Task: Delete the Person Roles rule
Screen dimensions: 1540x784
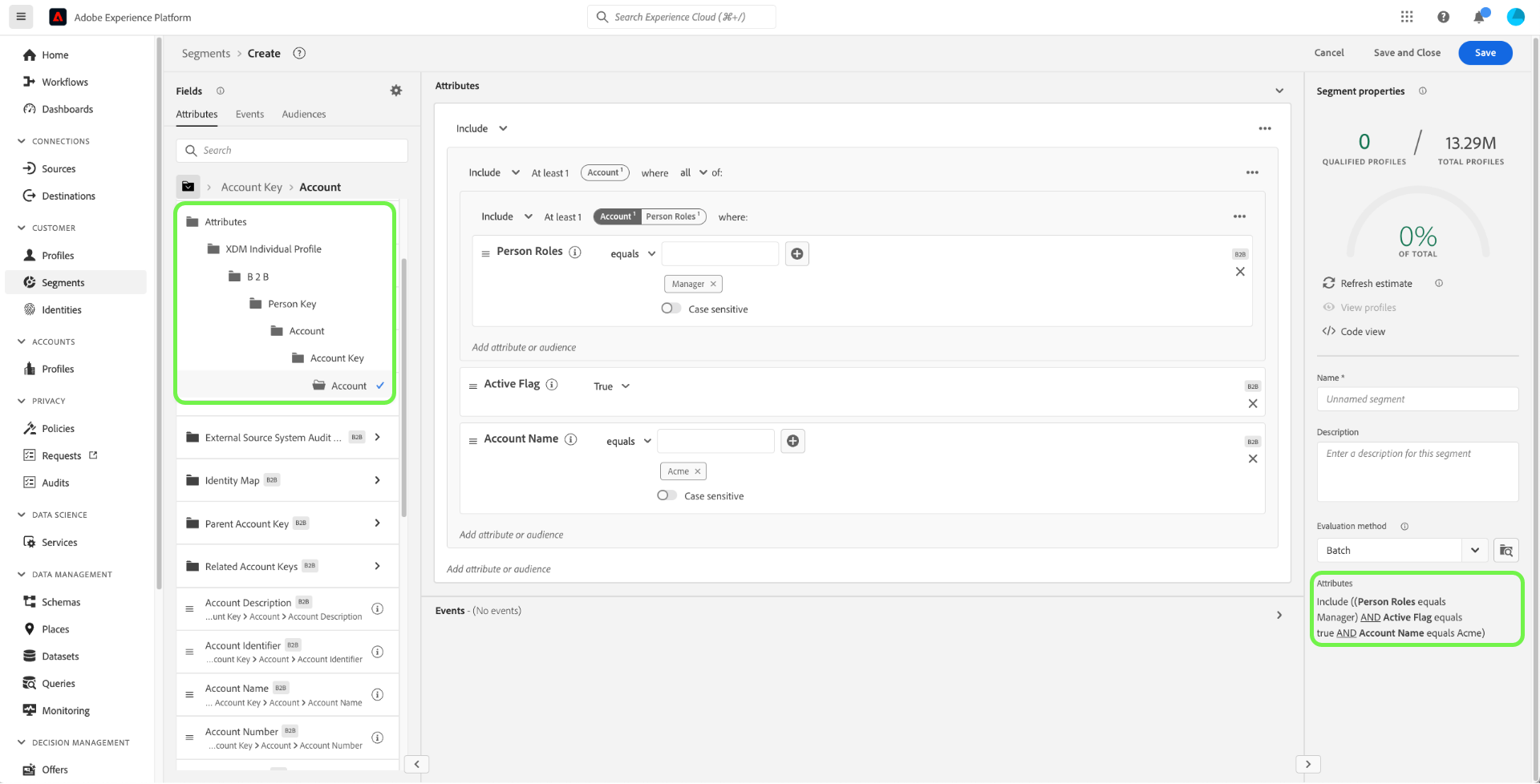Action: (x=1240, y=272)
